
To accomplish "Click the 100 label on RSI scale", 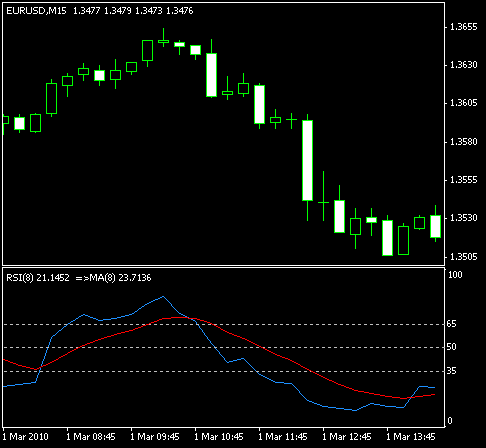I will pyautogui.click(x=455, y=275).
